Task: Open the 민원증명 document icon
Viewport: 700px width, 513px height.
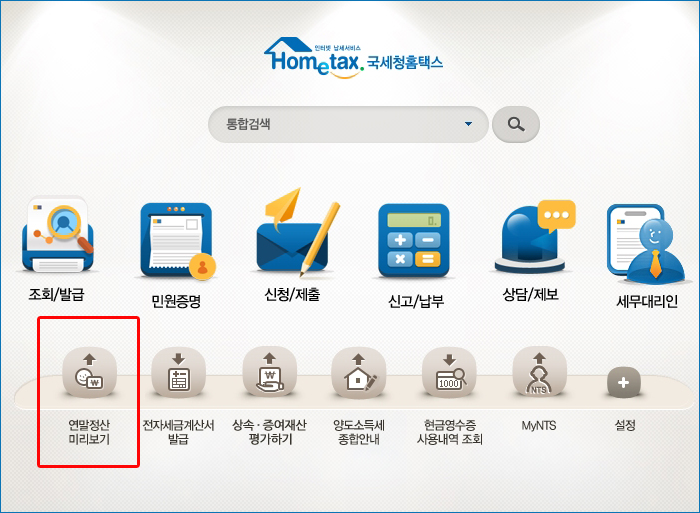Action: 178,240
